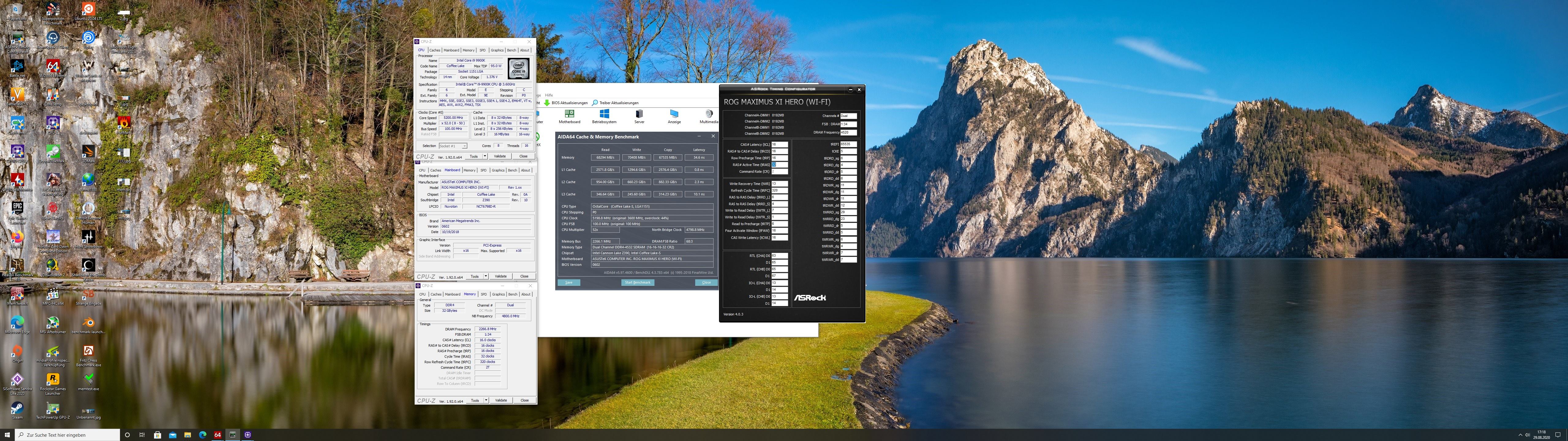This screenshot has width=1568, height=441.
Task: Launch Microsoft Edge desktop shortcut
Action: (17, 325)
